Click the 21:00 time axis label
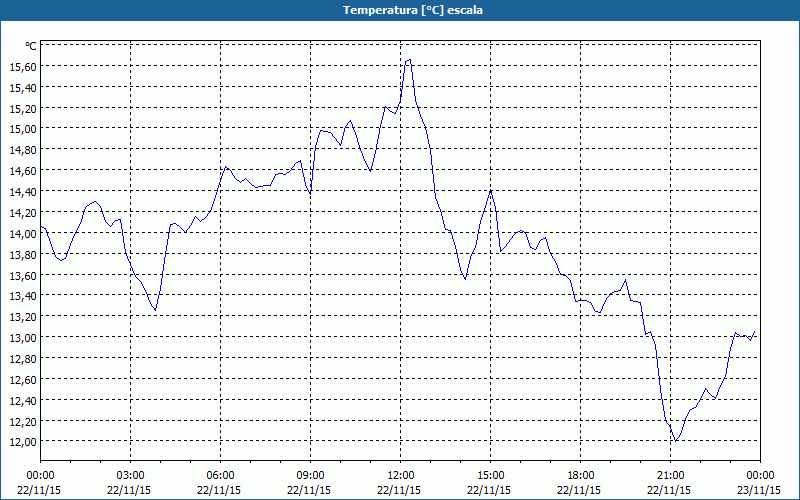 [x=670, y=476]
